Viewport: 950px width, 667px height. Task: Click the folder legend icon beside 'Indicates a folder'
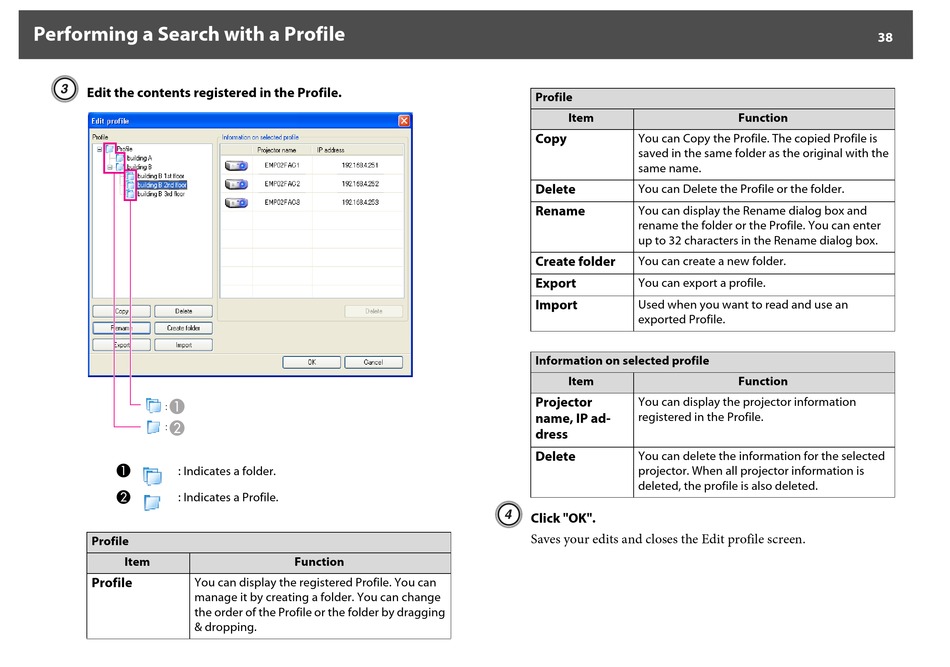point(152,476)
